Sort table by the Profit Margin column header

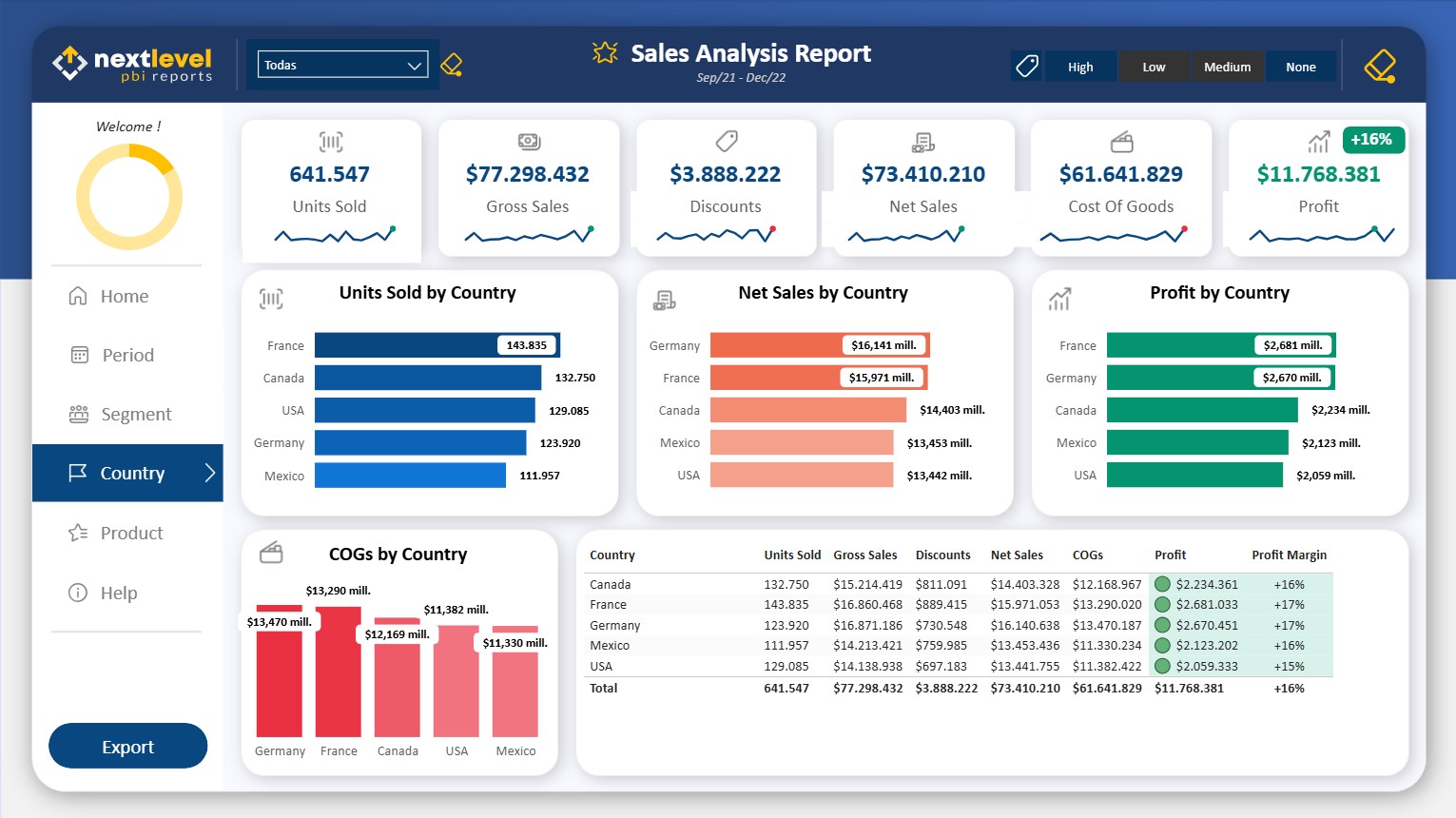pos(1289,555)
